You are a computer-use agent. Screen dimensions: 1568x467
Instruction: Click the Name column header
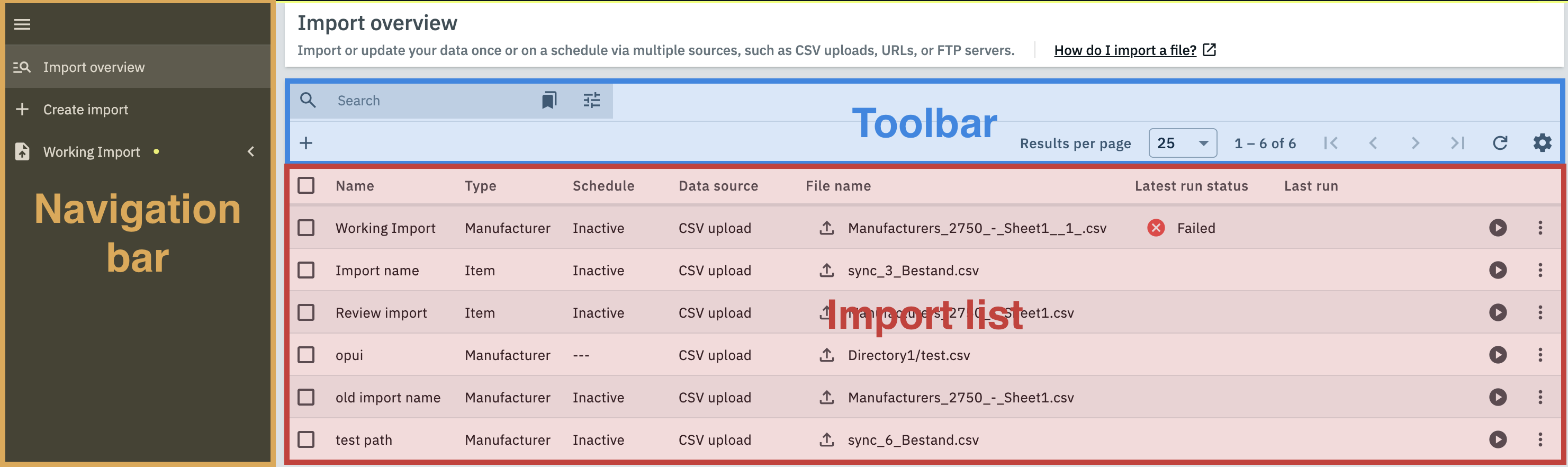point(355,186)
